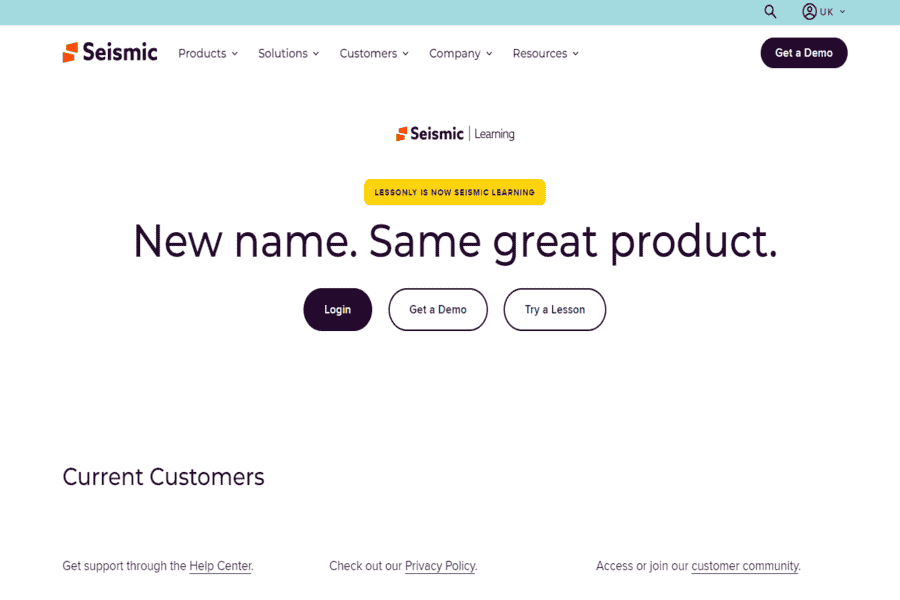Click the yellow Lessonly is now Seismic Learning badge
900x600 pixels.
(x=455, y=192)
